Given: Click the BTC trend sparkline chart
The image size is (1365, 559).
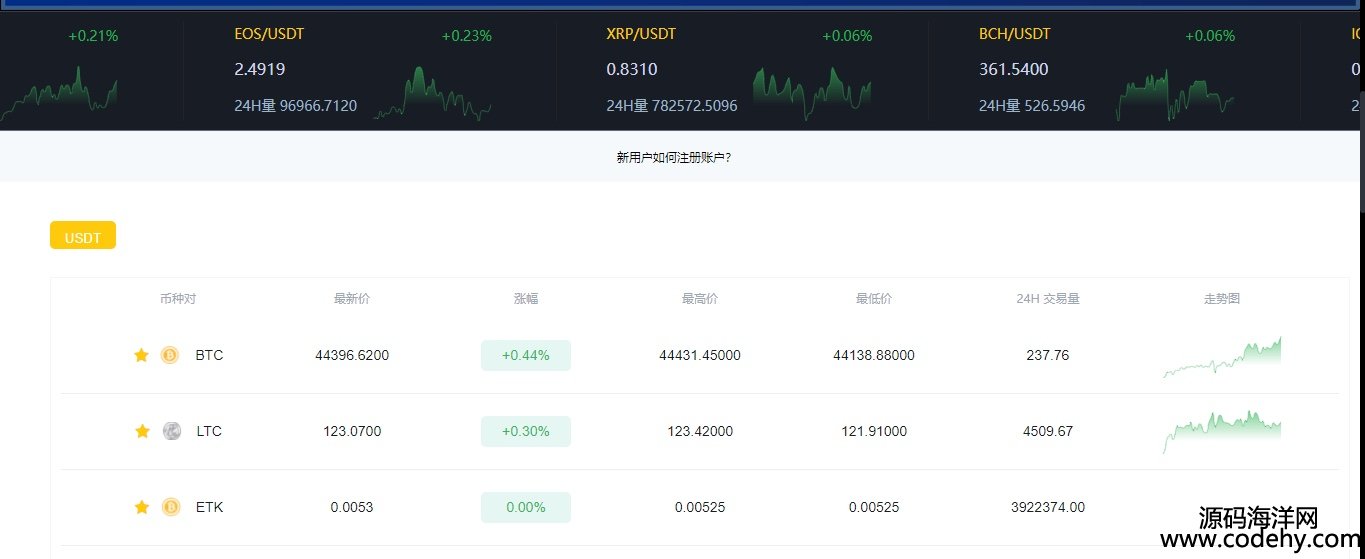Looking at the screenshot, I should [x=1222, y=357].
